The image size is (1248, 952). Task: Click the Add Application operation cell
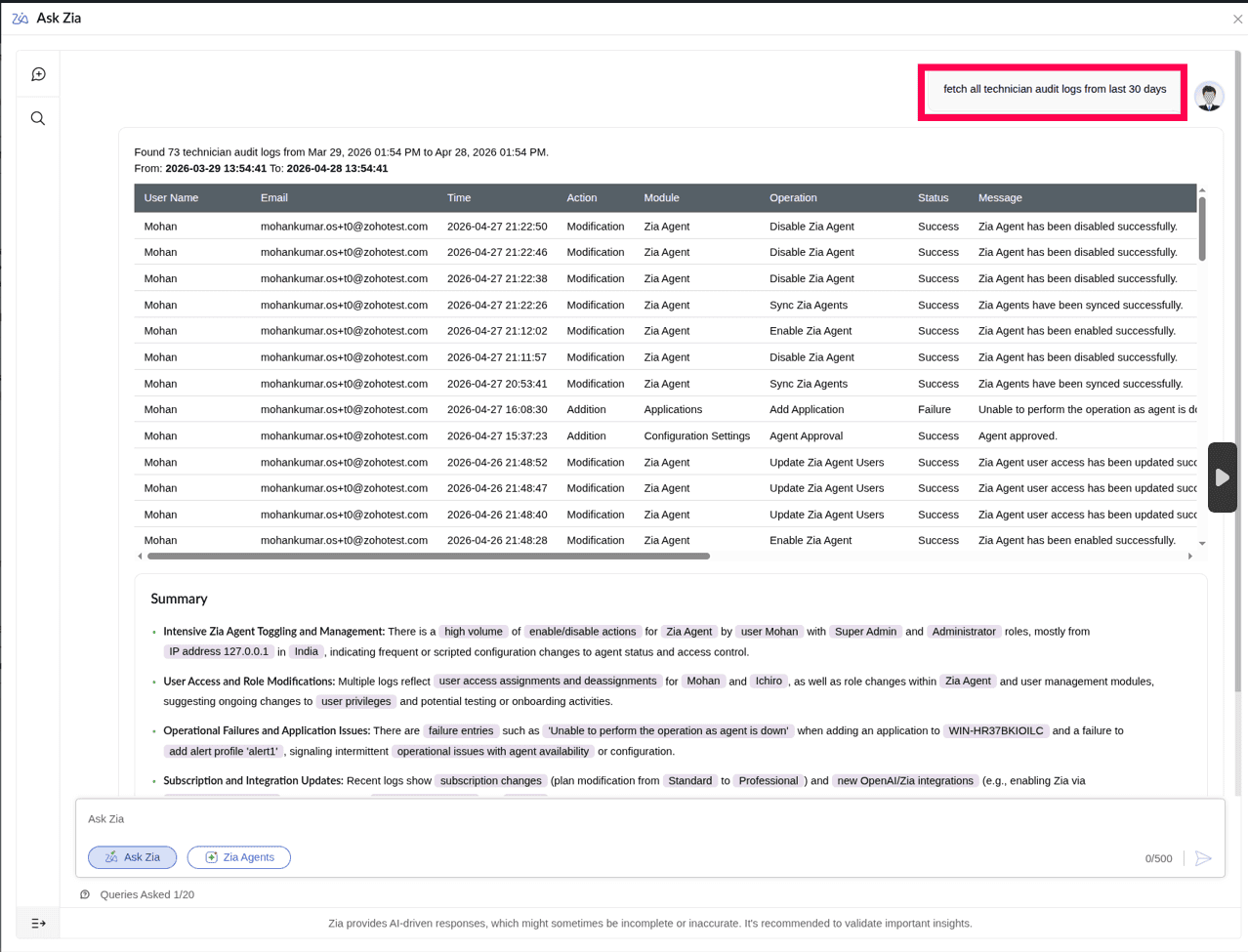pos(807,409)
